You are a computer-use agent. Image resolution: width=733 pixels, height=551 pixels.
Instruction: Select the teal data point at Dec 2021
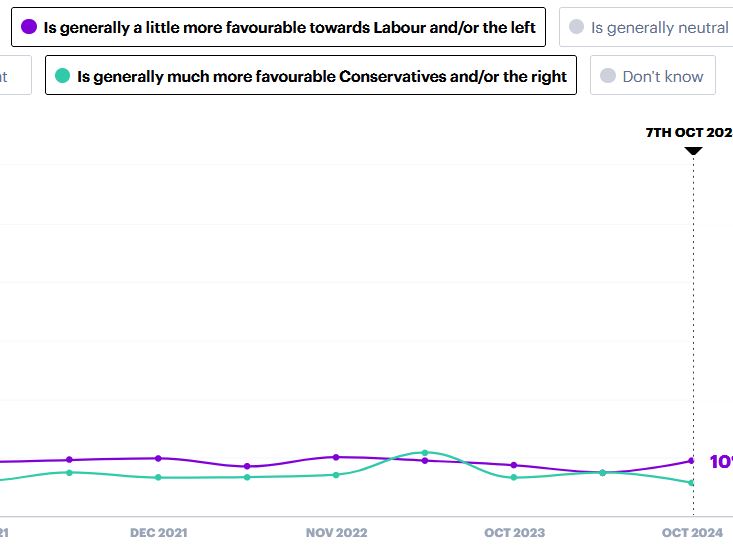click(x=158, y=478)
